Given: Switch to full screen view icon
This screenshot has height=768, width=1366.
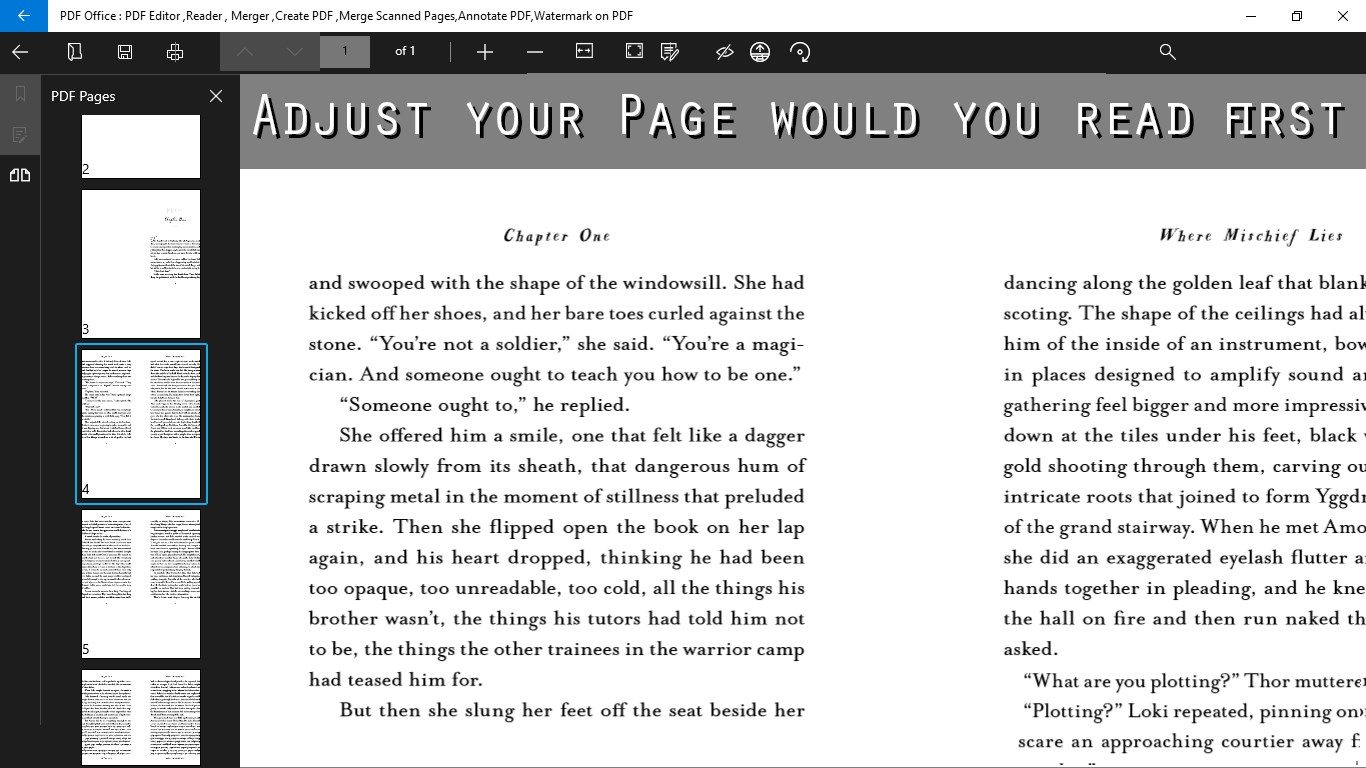Looking at the screenshot, I should point(634,51).
